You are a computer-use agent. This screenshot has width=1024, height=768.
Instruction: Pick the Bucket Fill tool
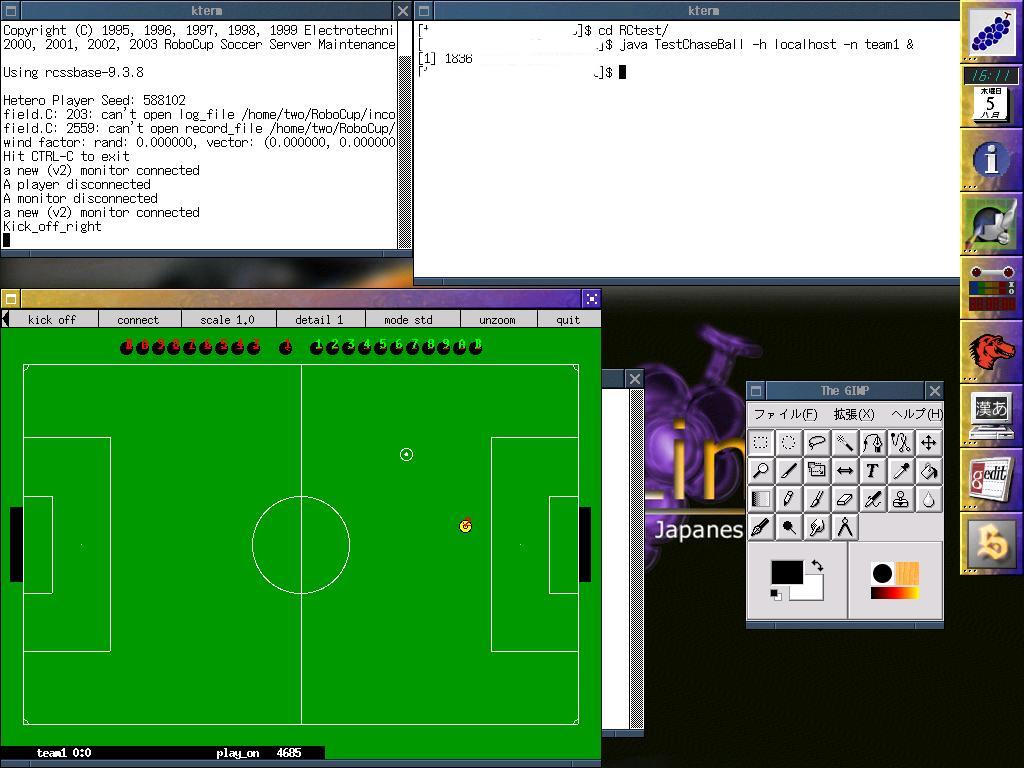pyautogui.click(x=929, y=471)
